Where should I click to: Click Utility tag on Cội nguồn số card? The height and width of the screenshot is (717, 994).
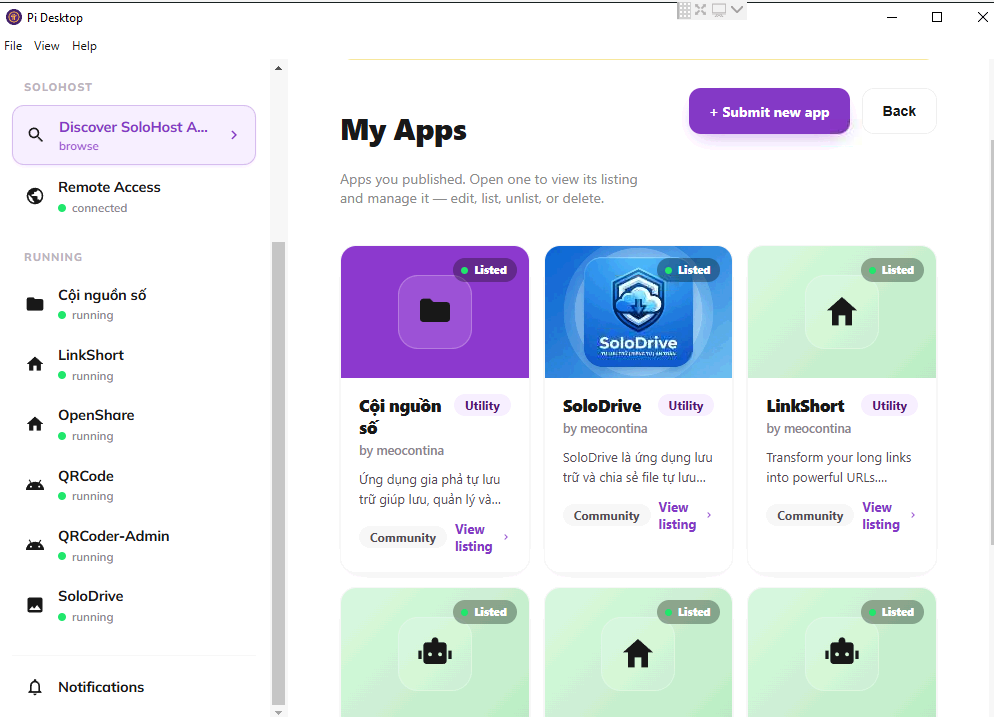tap(482, 406)
